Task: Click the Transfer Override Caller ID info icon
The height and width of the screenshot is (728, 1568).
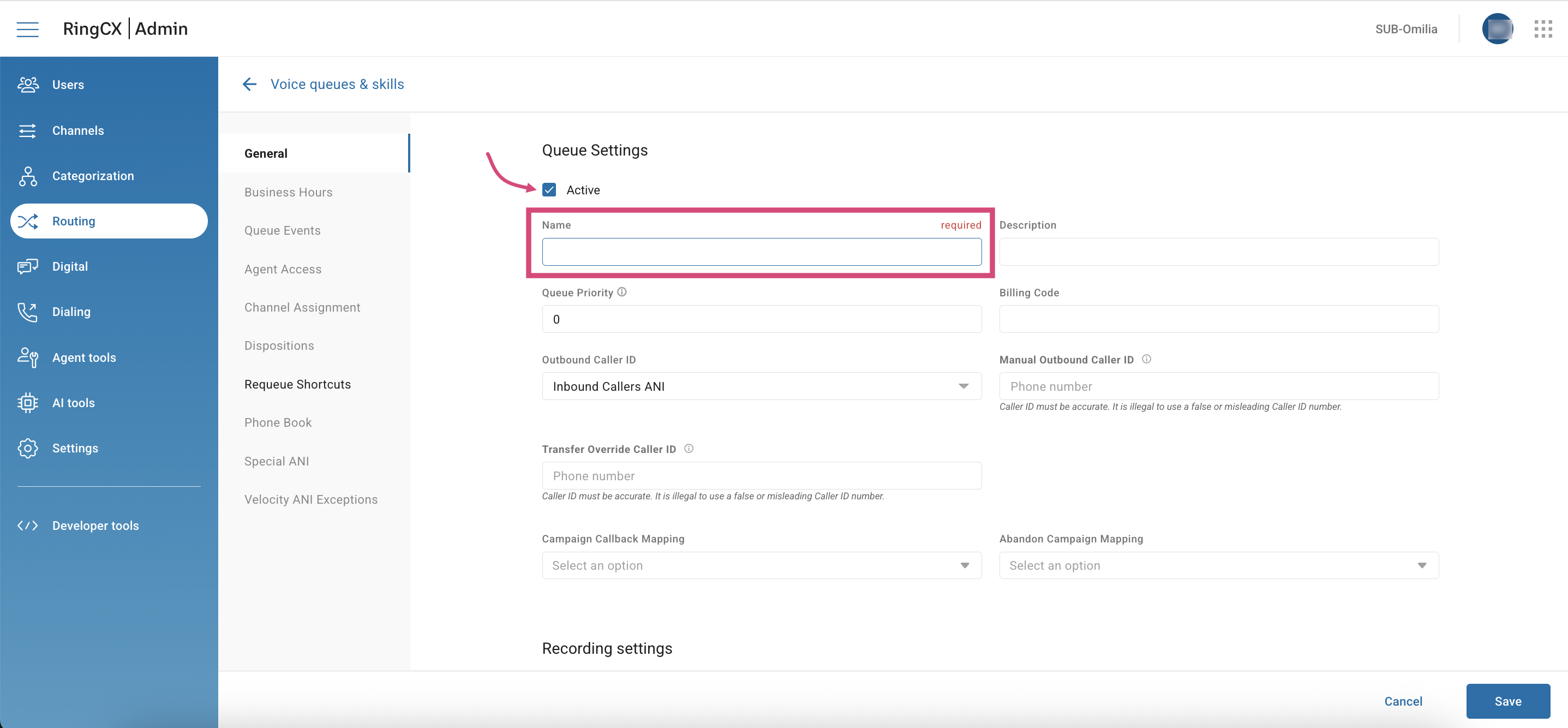Action: pos(689,449)
